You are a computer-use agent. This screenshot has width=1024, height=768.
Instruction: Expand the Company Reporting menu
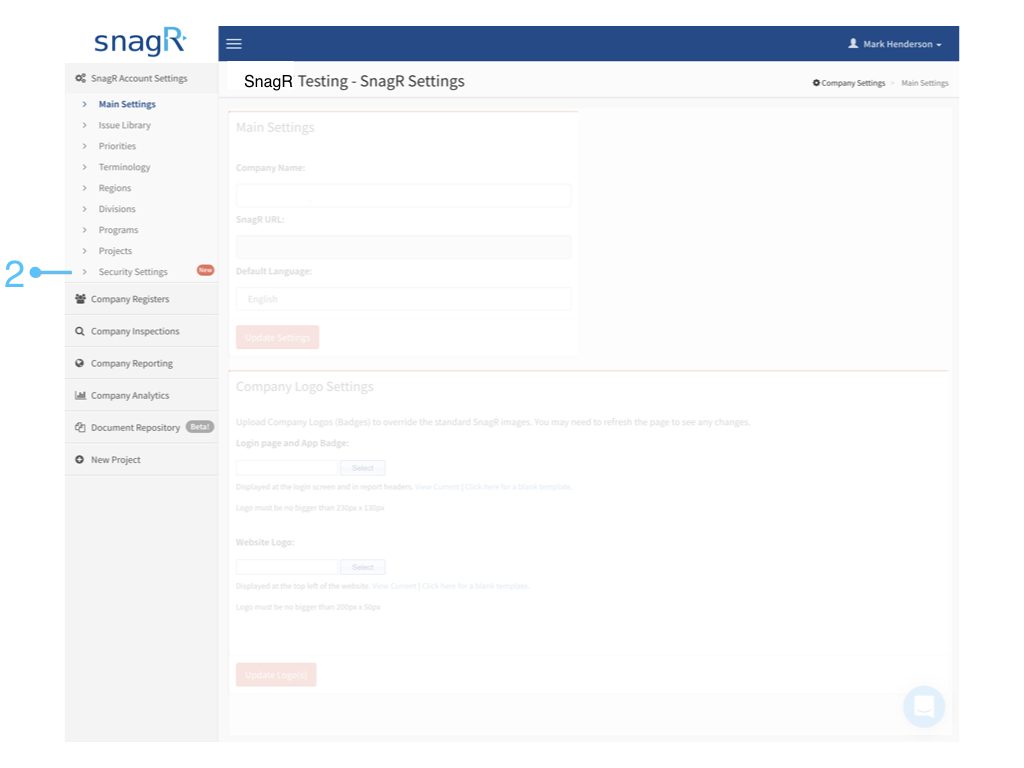(141, 362)
